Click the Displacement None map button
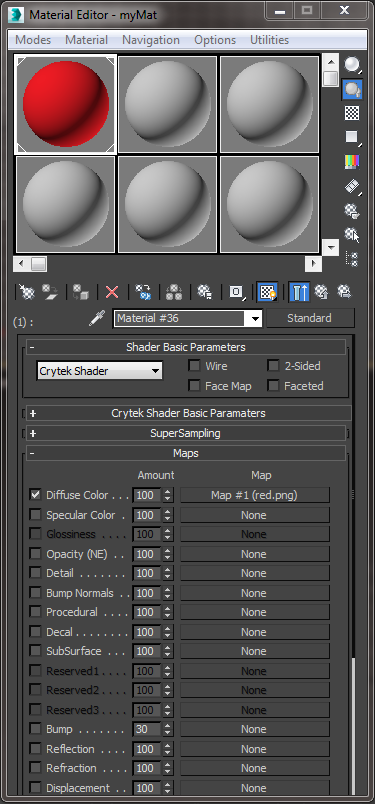375x804 pixels. (x=254, y=788)
